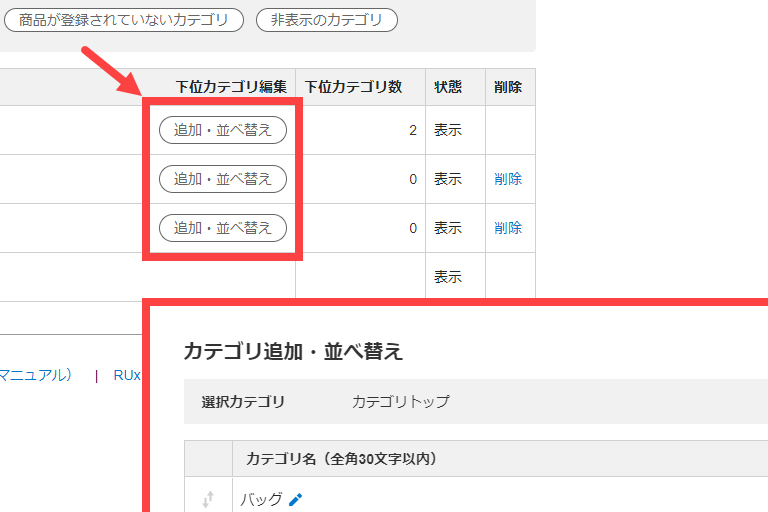Select 商品が登録されていないカテゴリ filter button
This screenshot has height=512, width=768.
coord(124,20)
